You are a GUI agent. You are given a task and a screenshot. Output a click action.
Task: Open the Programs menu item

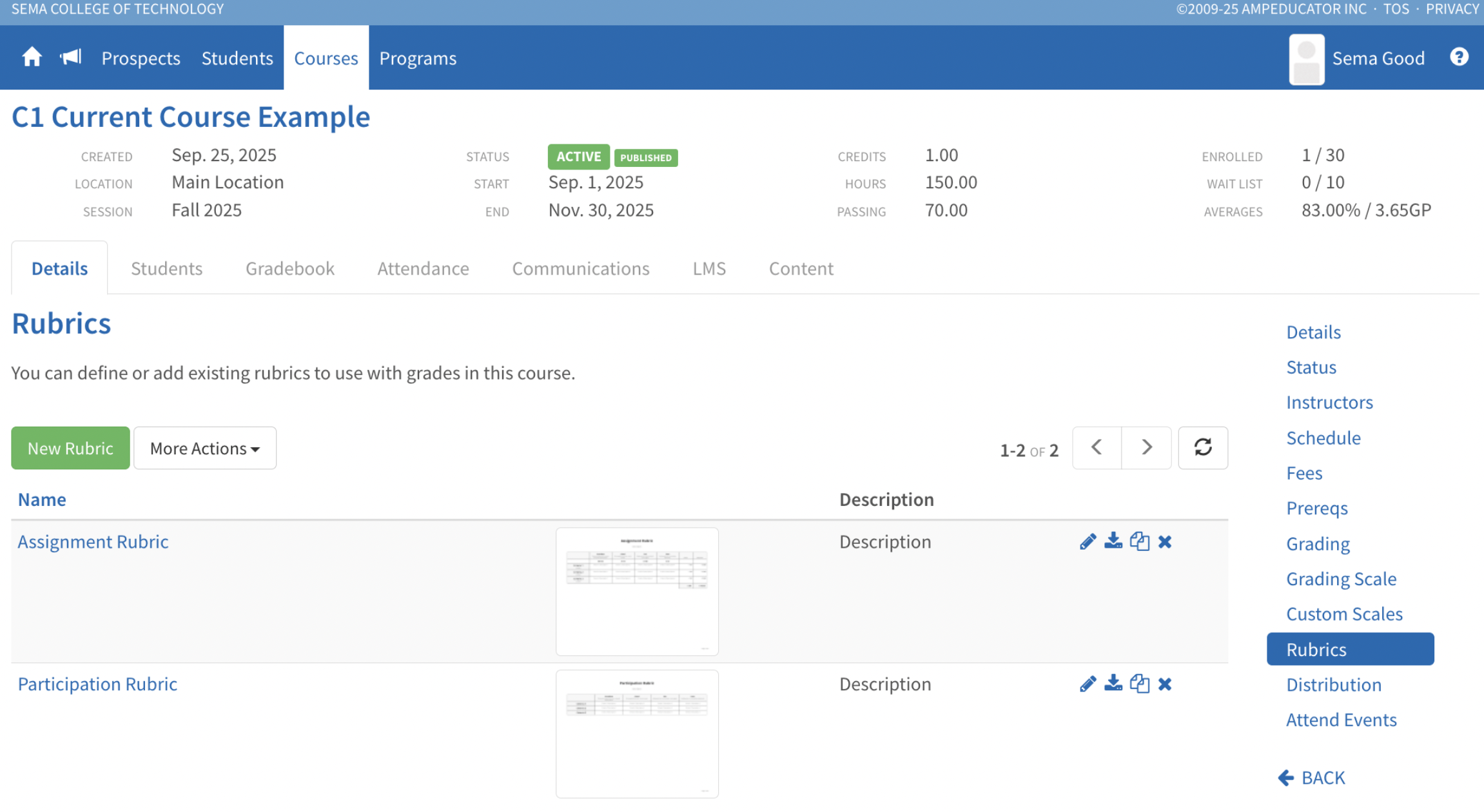[418, 59]
